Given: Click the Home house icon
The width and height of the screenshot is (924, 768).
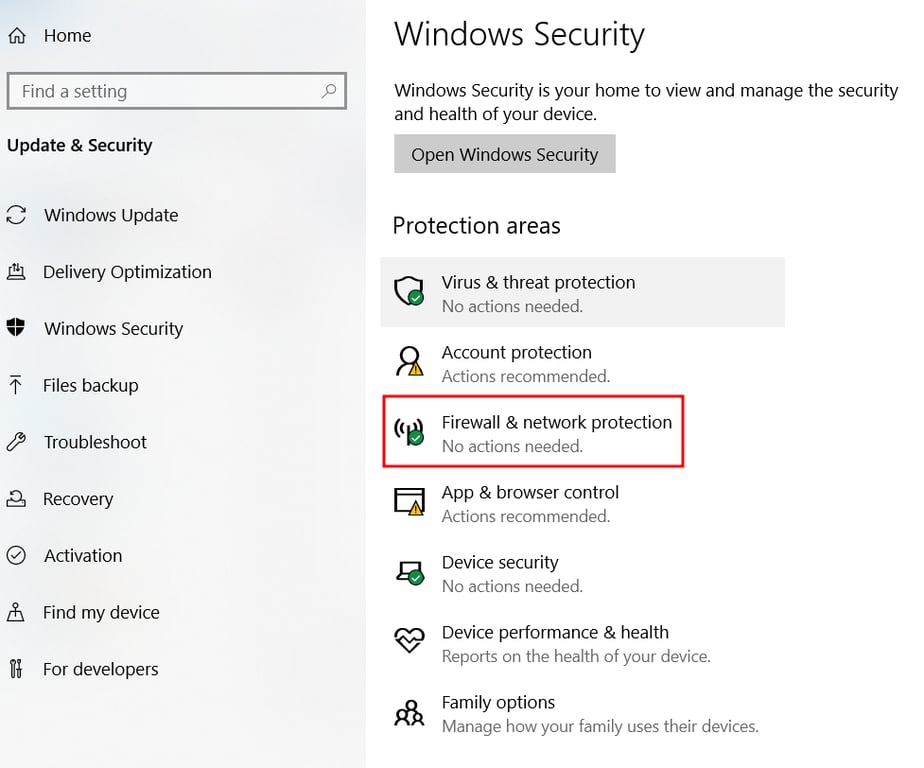Looking at the screenshot, I should pos(16,34).
